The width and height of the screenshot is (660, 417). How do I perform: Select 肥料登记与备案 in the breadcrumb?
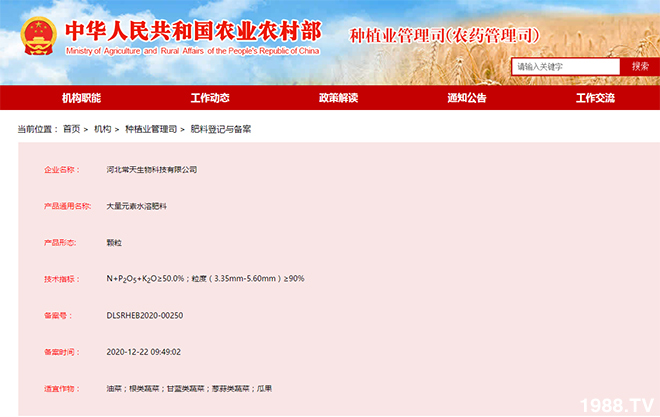tap(220, 129)
